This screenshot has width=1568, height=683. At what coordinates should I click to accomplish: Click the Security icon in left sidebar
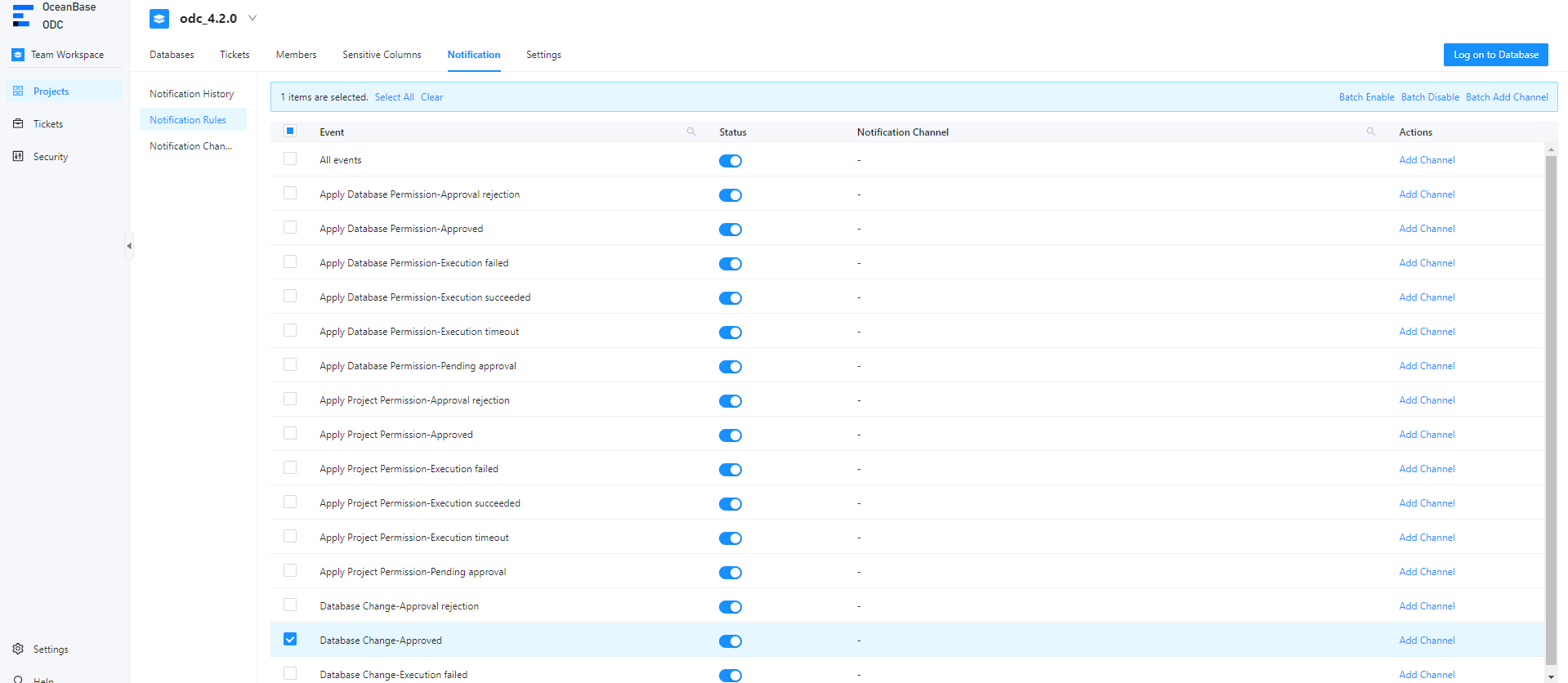pos(18,157)
